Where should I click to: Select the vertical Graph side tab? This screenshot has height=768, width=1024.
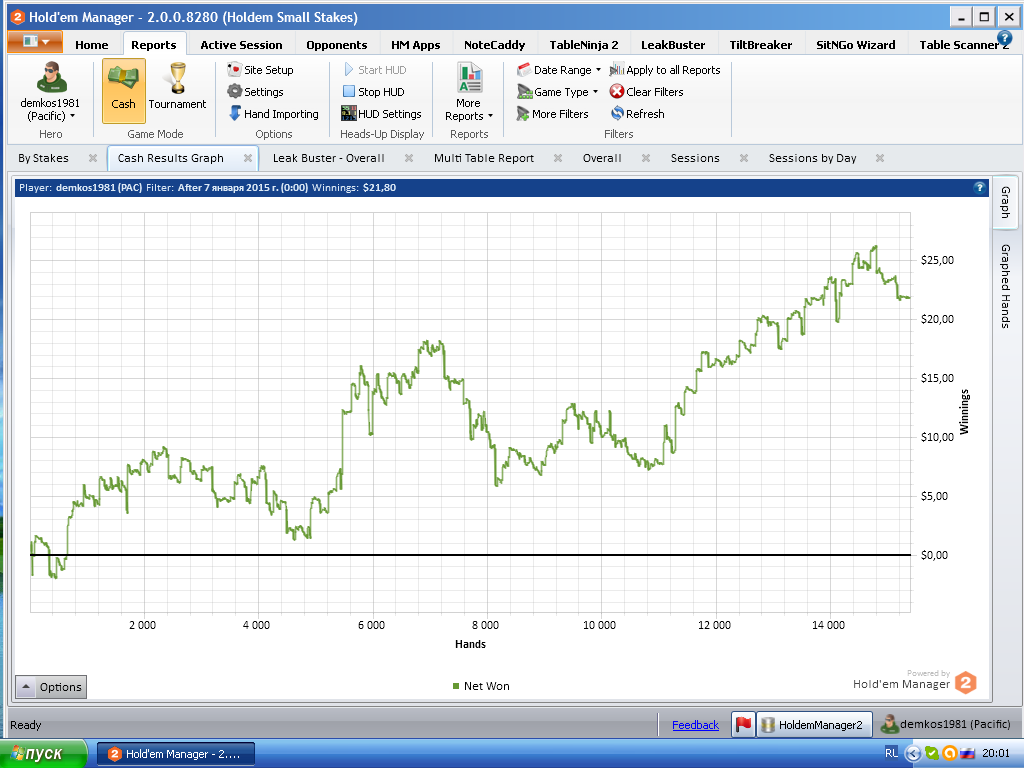(x=1006, y=202)
